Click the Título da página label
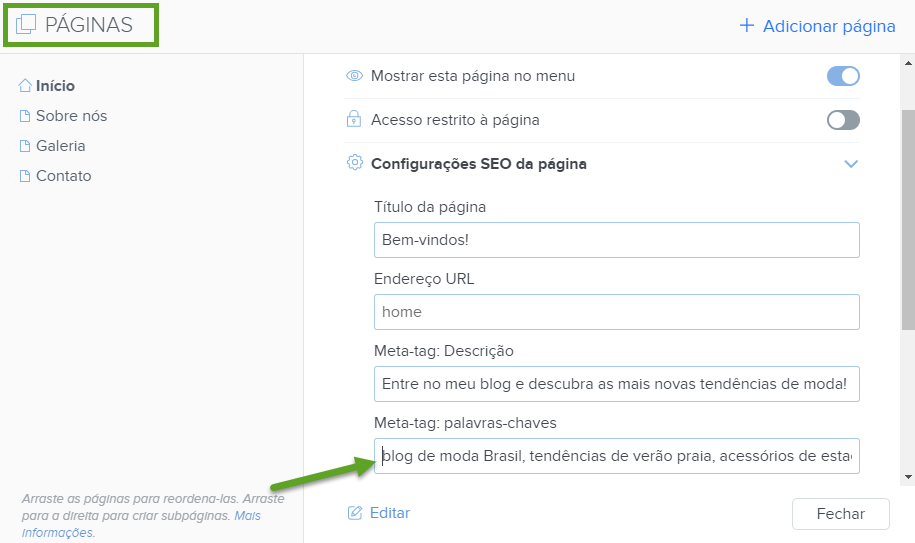 [430, 207]
